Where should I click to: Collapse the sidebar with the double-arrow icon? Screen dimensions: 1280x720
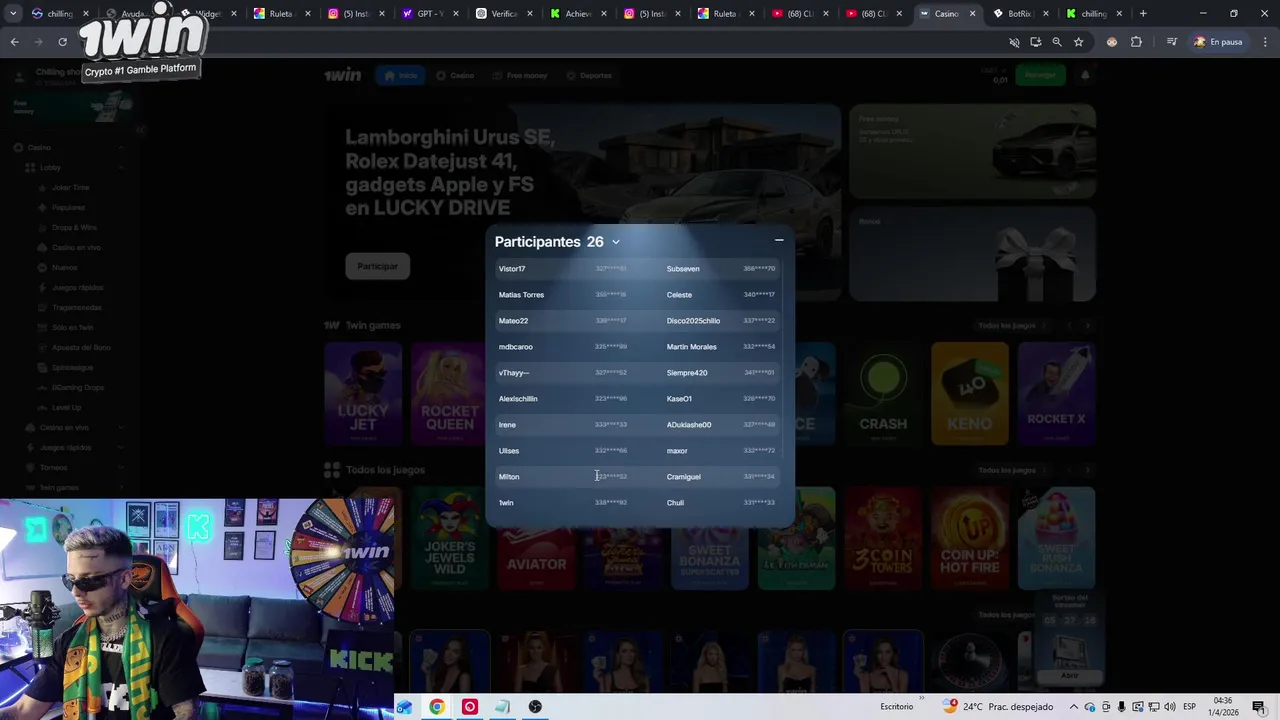pos(140,129)
